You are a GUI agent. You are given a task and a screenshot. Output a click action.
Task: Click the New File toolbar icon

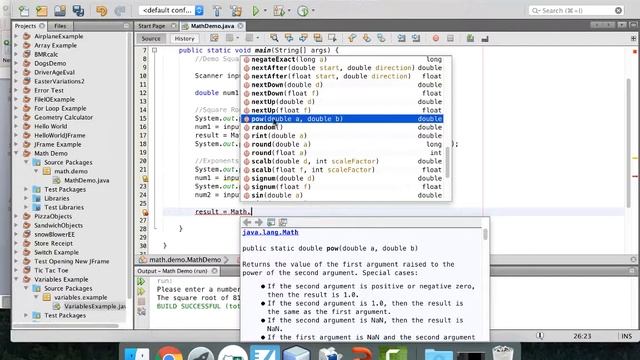click(x=24, y=11)
